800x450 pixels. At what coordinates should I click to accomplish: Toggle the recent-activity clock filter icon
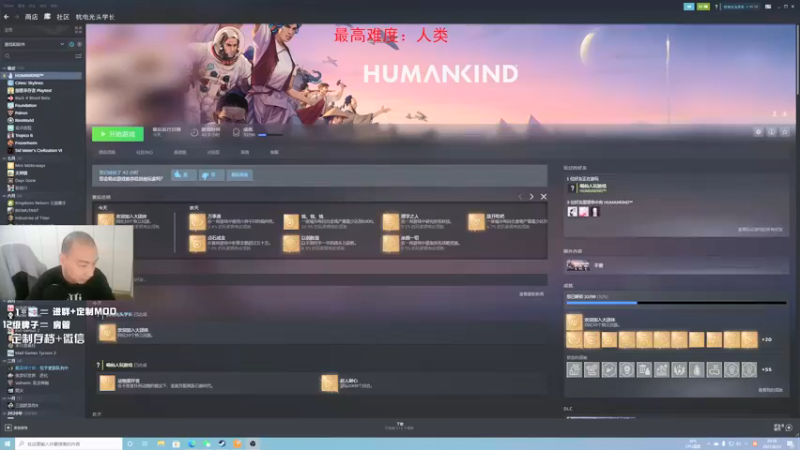[x=71, y=44]
